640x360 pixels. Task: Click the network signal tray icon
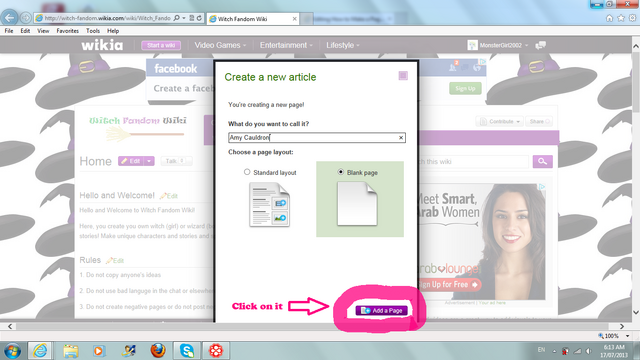pos(577,351)
